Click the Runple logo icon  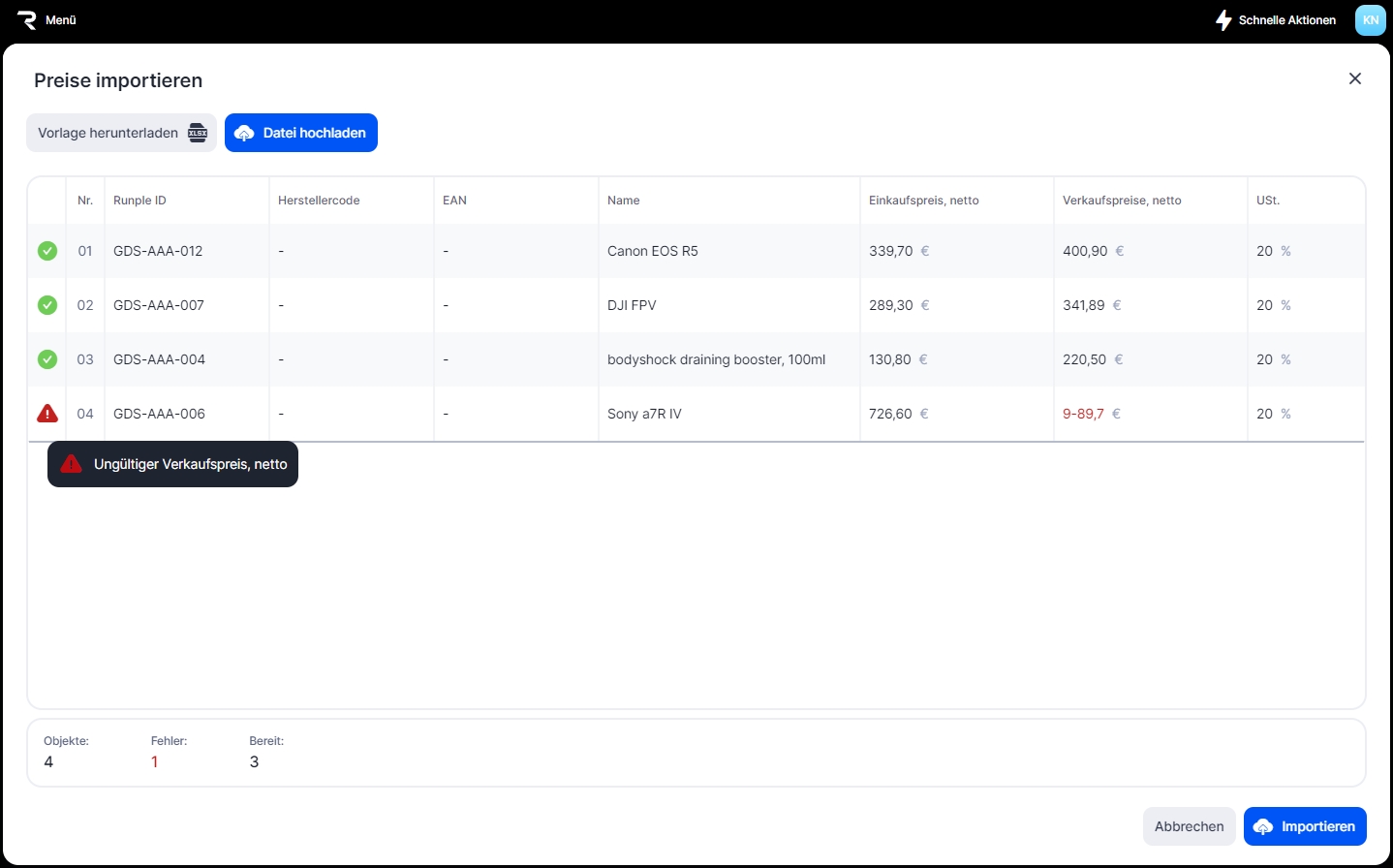click(x=26, y=20)
